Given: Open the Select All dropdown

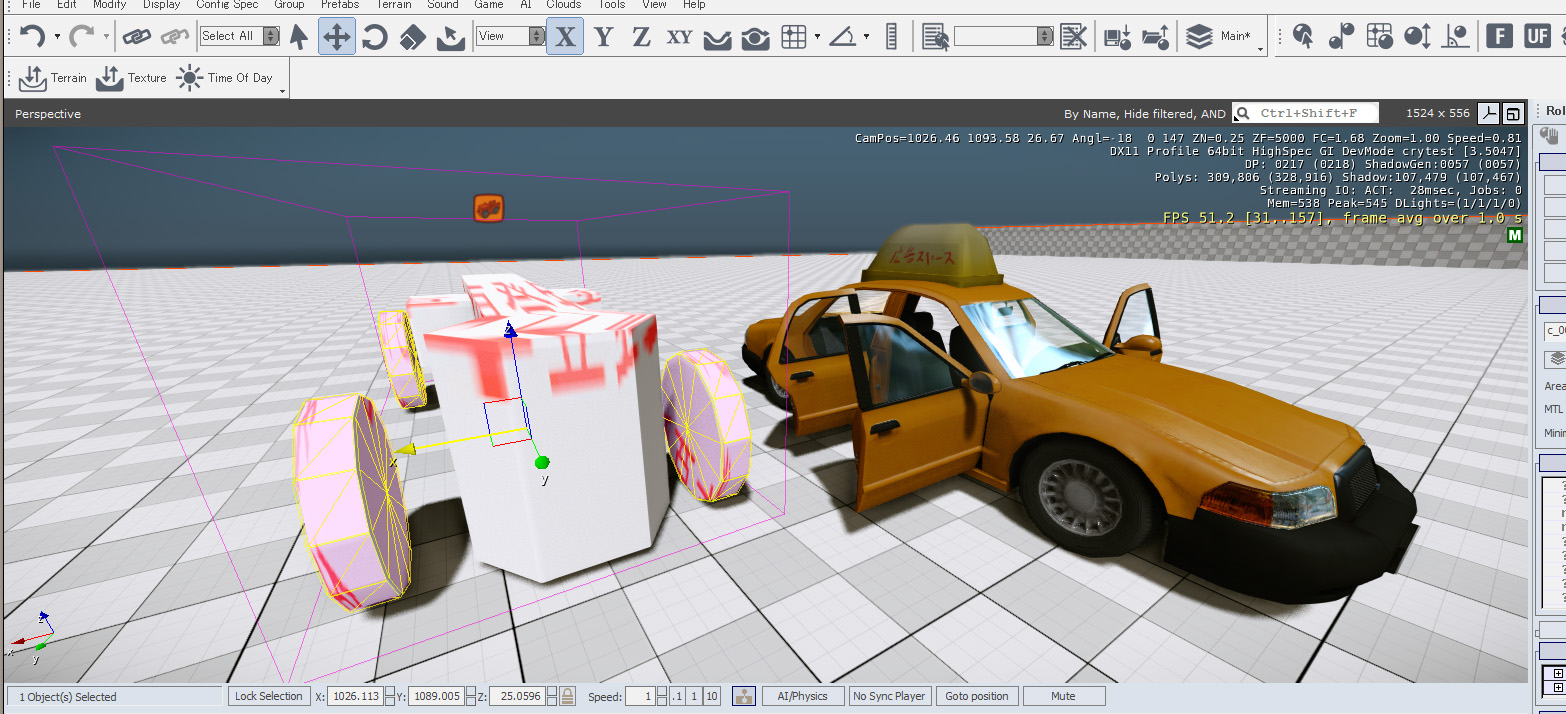Looking at the screenshot, I should click(x=240, y=36).
